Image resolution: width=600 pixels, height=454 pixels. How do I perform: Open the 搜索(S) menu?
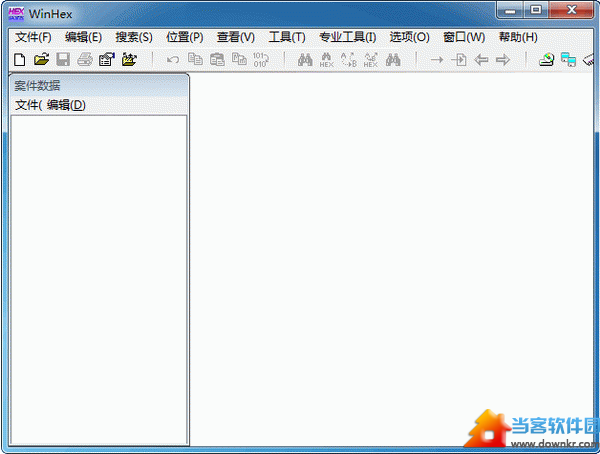pos(134,37)
